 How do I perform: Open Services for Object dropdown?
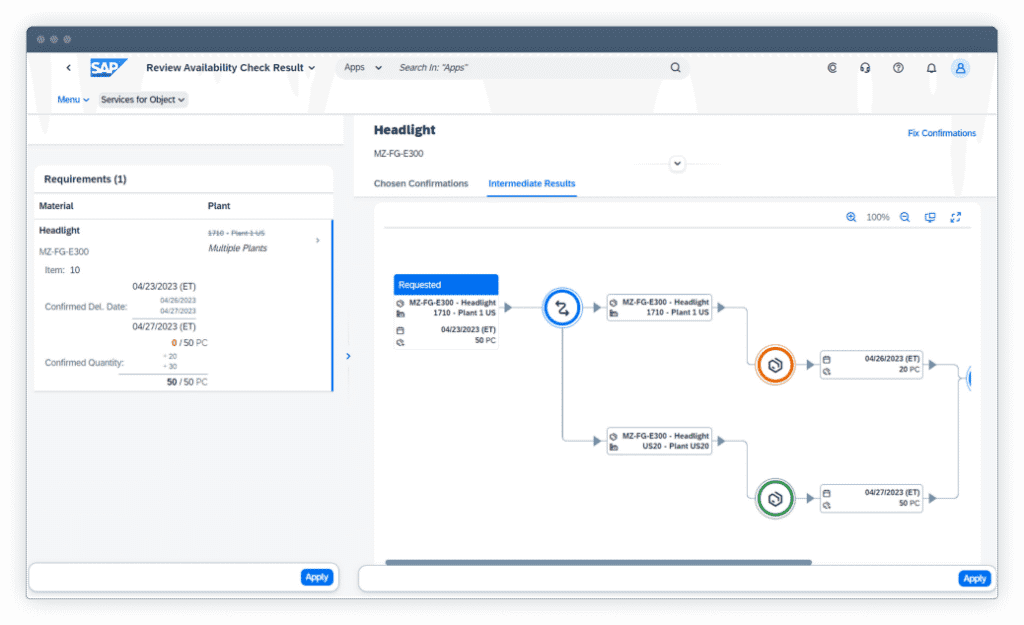coord(143,100)
